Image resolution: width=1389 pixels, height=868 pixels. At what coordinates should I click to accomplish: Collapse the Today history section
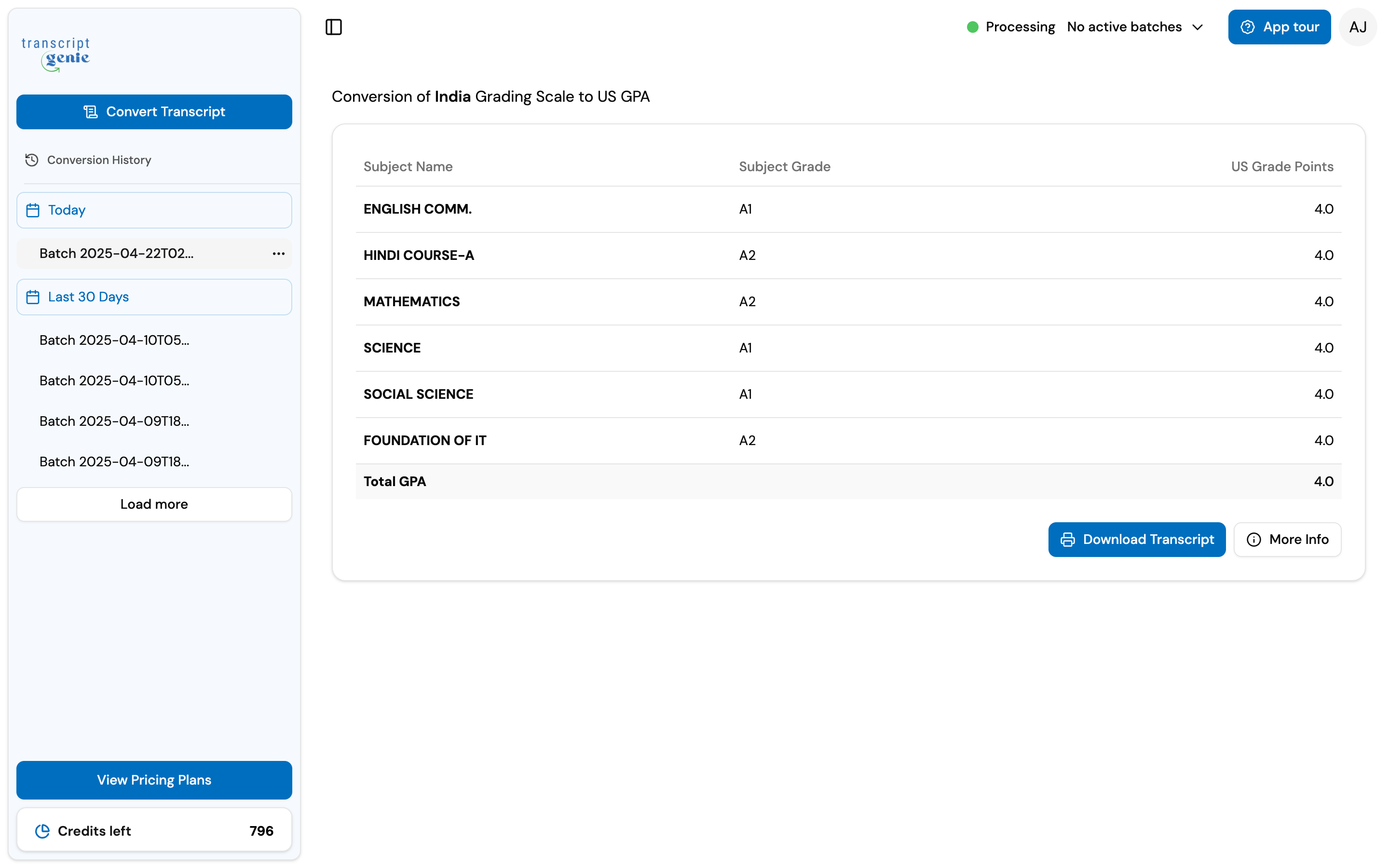[x=154, y=210]
